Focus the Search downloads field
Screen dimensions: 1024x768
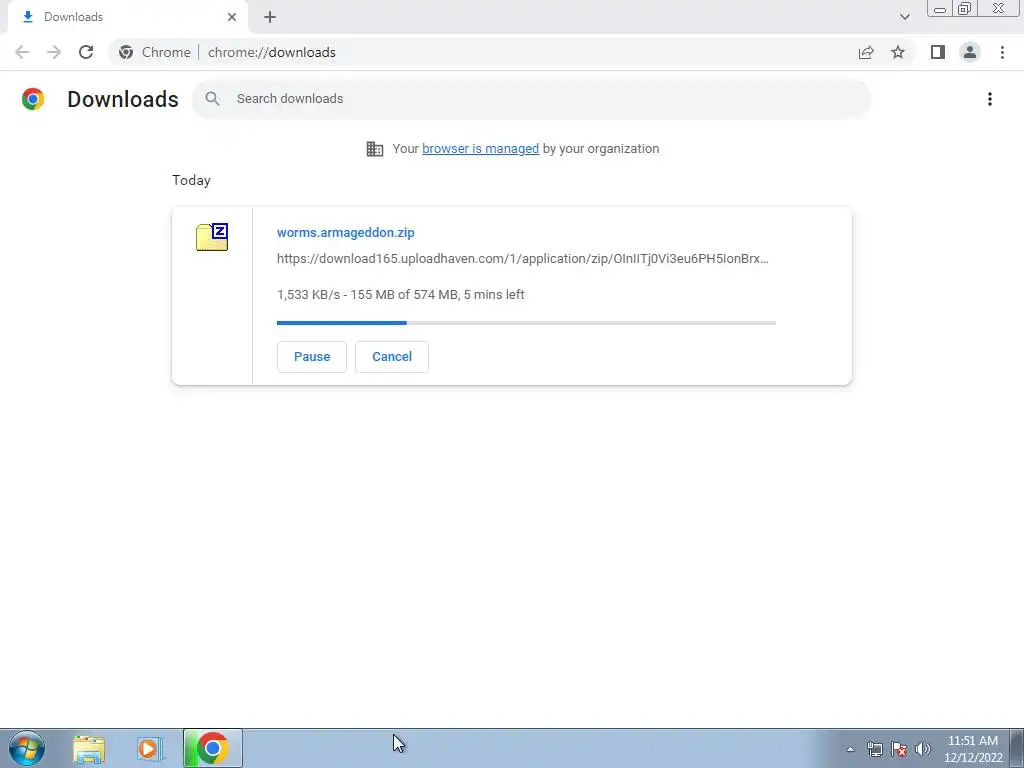[x=531, y=99]
